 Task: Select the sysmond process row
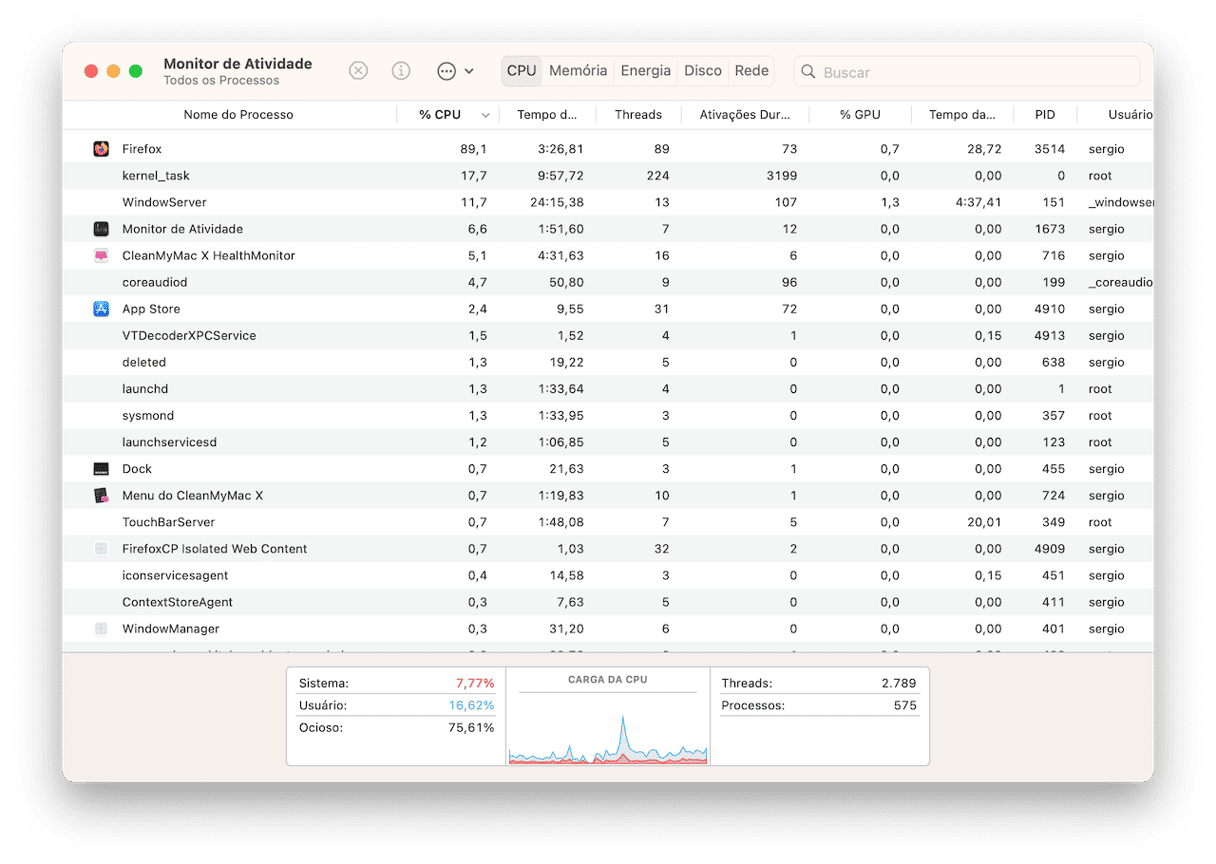click(x=608, y=416)
